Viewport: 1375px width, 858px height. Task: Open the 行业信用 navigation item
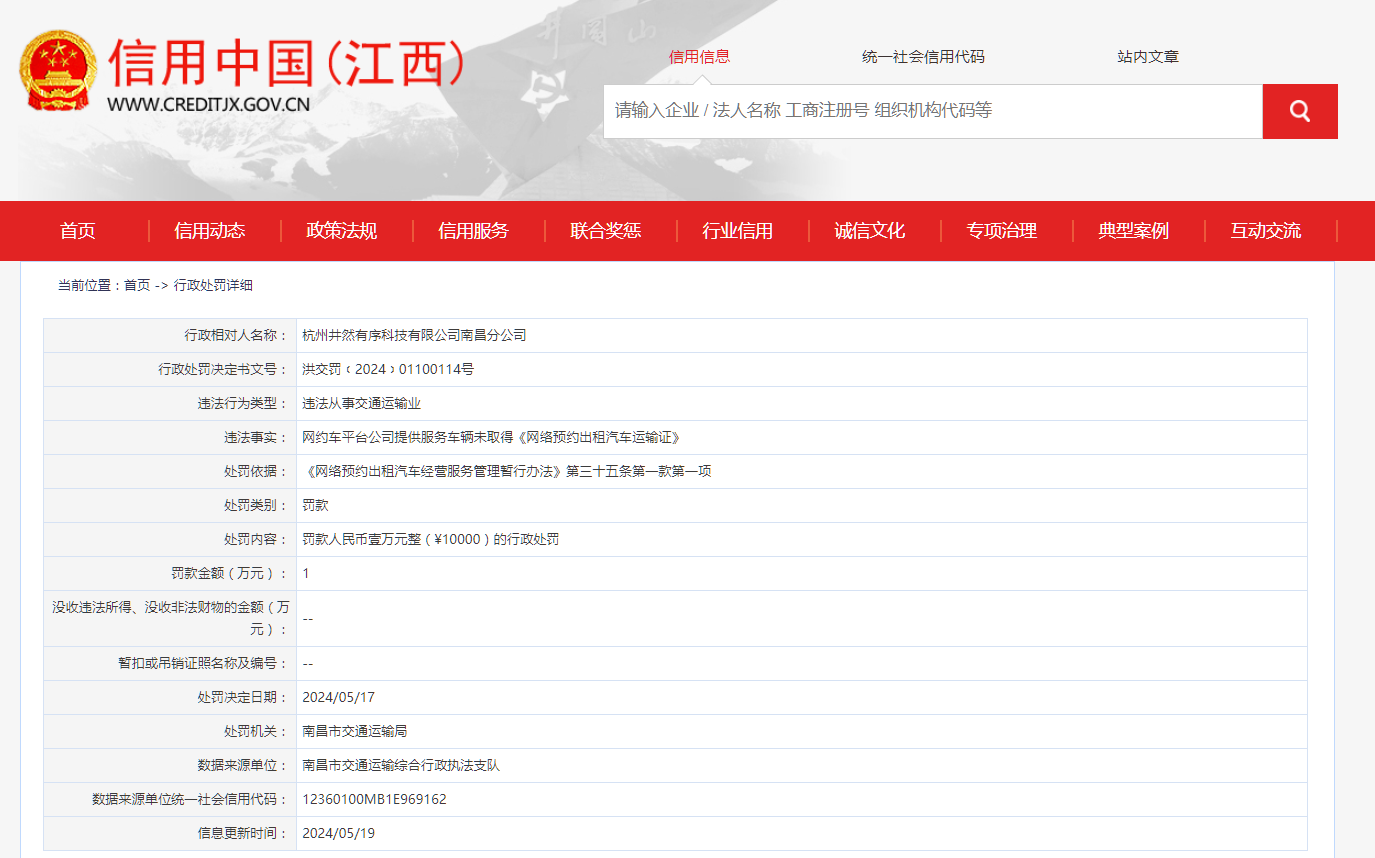737,231
